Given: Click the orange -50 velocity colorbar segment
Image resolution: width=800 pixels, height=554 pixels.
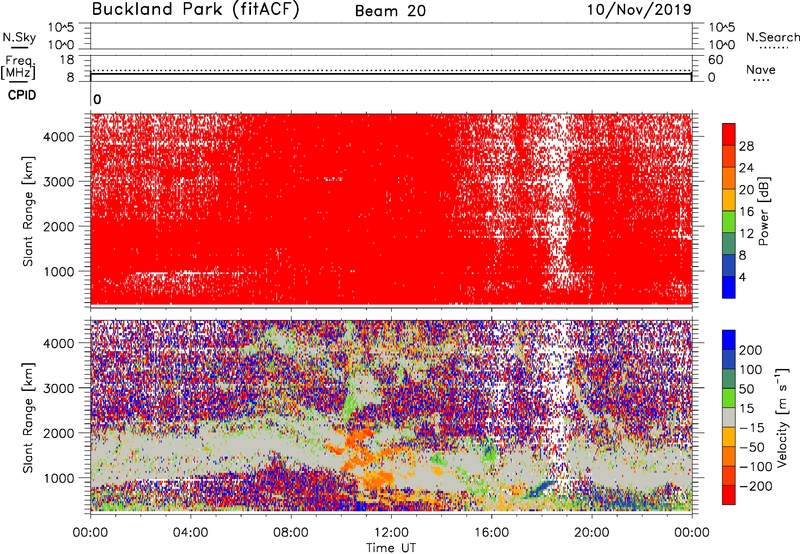Looking at the screenshot, I should point(729,456).
